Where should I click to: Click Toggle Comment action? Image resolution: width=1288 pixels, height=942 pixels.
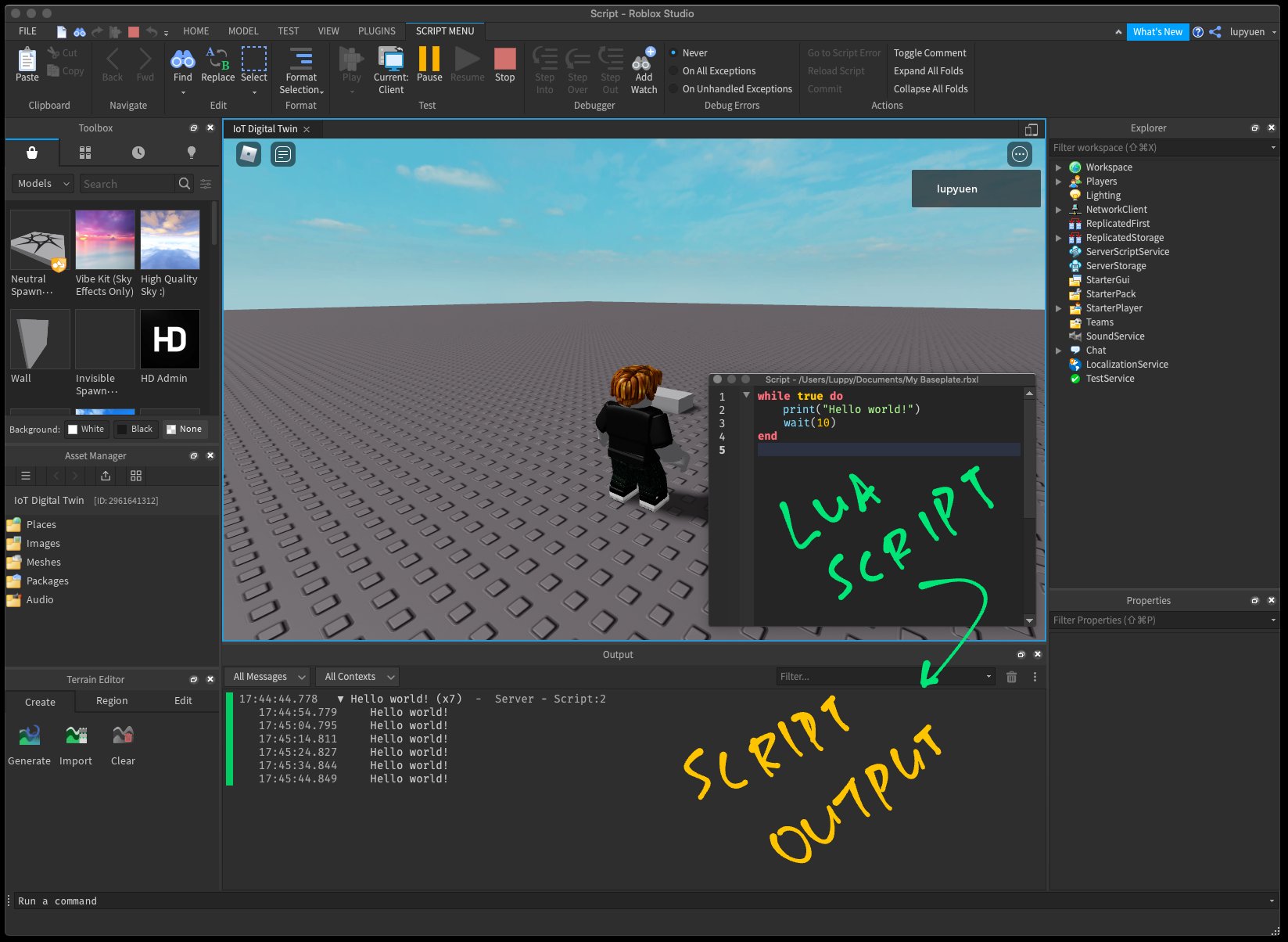pyautogui.click(x=930, y=53)
